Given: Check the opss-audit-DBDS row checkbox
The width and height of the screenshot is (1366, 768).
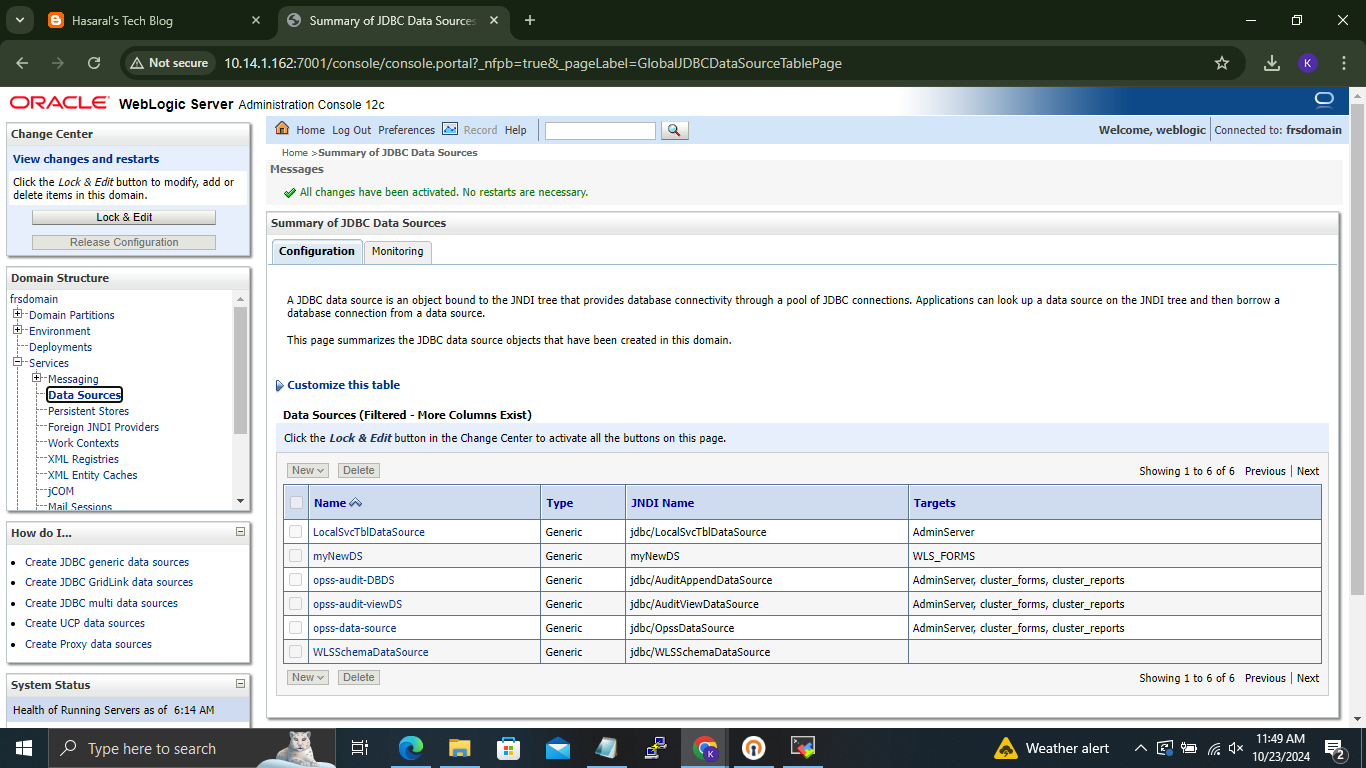Looking at the screenshot, I should [x=296, y=580].
